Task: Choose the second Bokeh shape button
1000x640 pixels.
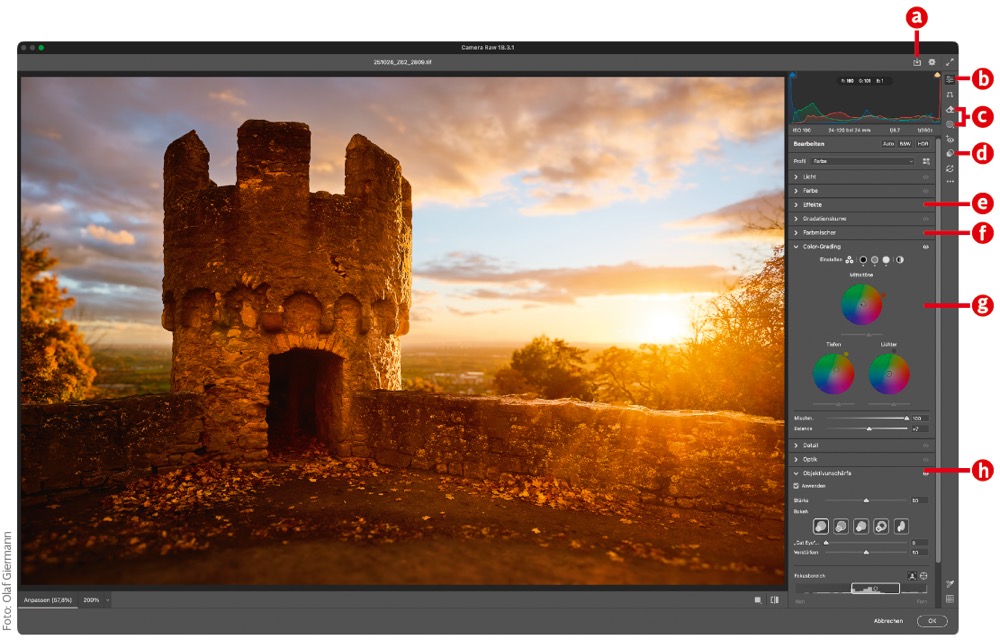Action: [841, 527]
